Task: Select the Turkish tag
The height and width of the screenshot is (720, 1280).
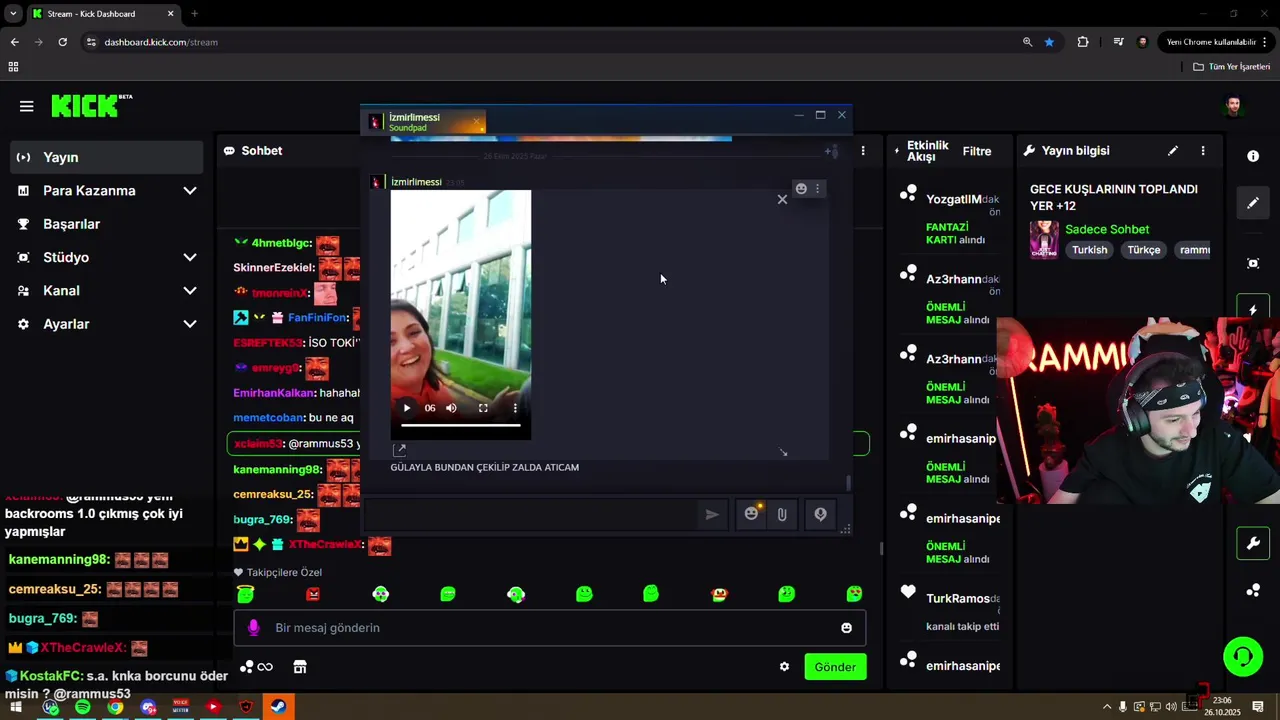Action: pyautogui.click(x=1090, y=250)
